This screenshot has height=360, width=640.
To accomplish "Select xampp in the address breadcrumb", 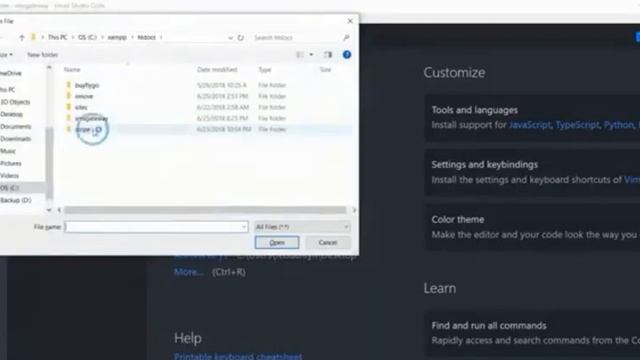I will coord(117,37).
